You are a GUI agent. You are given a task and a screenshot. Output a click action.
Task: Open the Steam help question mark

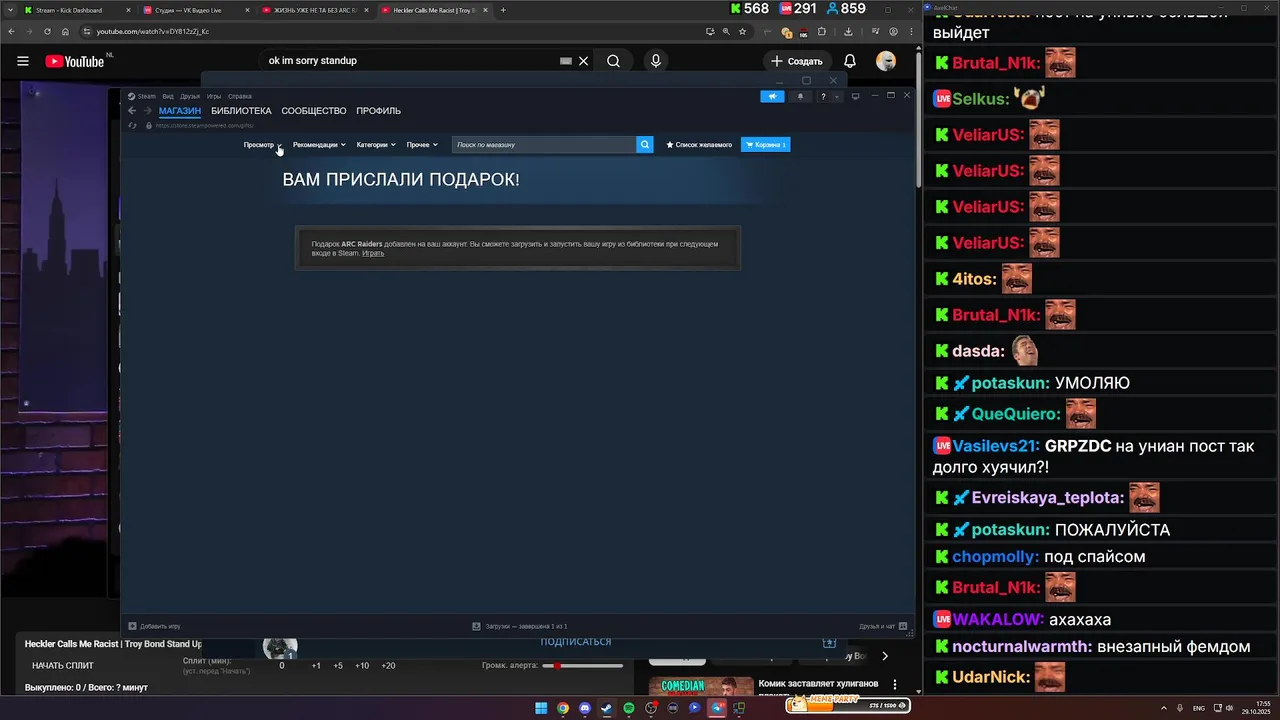823,96
